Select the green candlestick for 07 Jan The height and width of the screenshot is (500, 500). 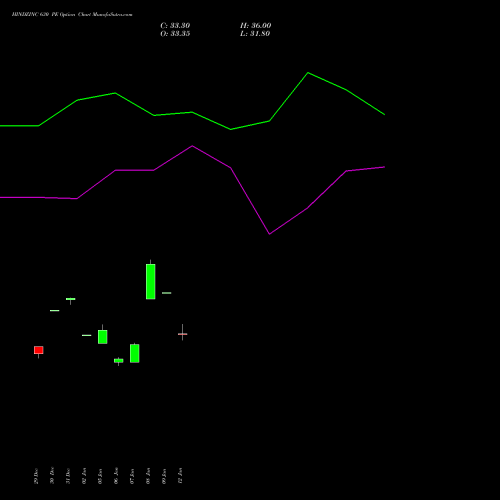pyautogui.click(x=135, y=353)
